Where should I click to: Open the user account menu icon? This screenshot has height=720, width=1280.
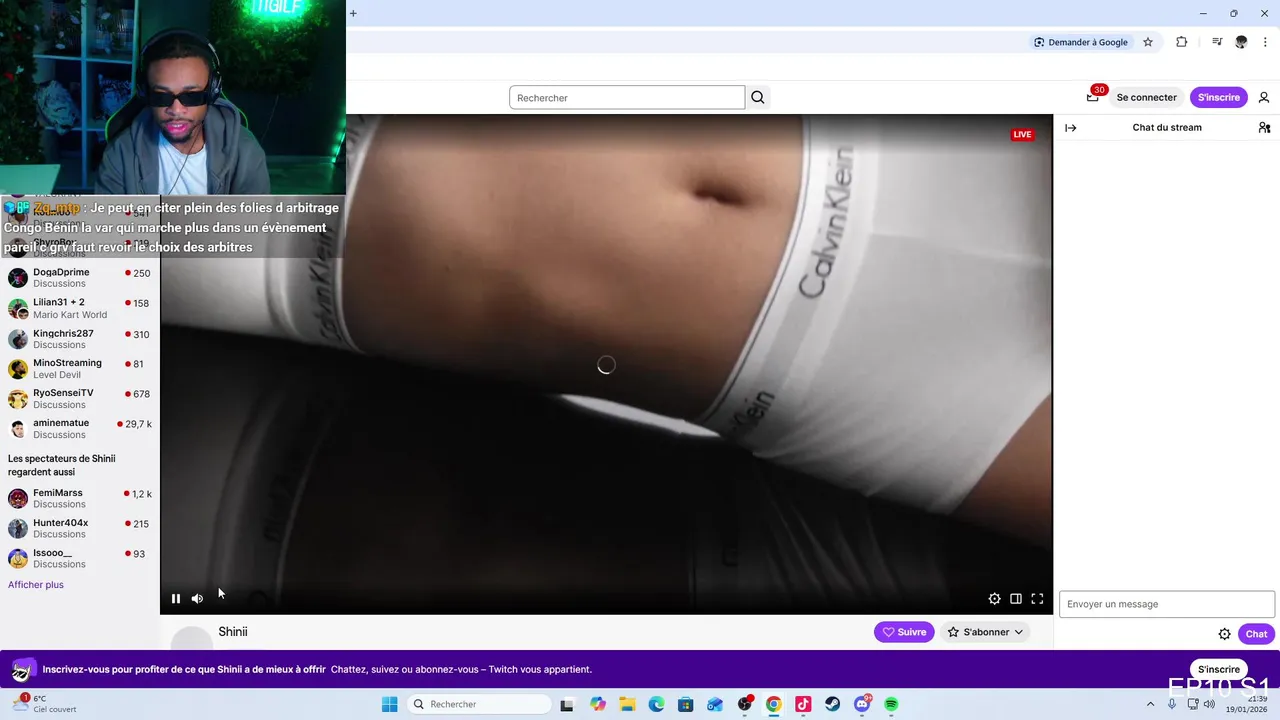point(1264,97)
